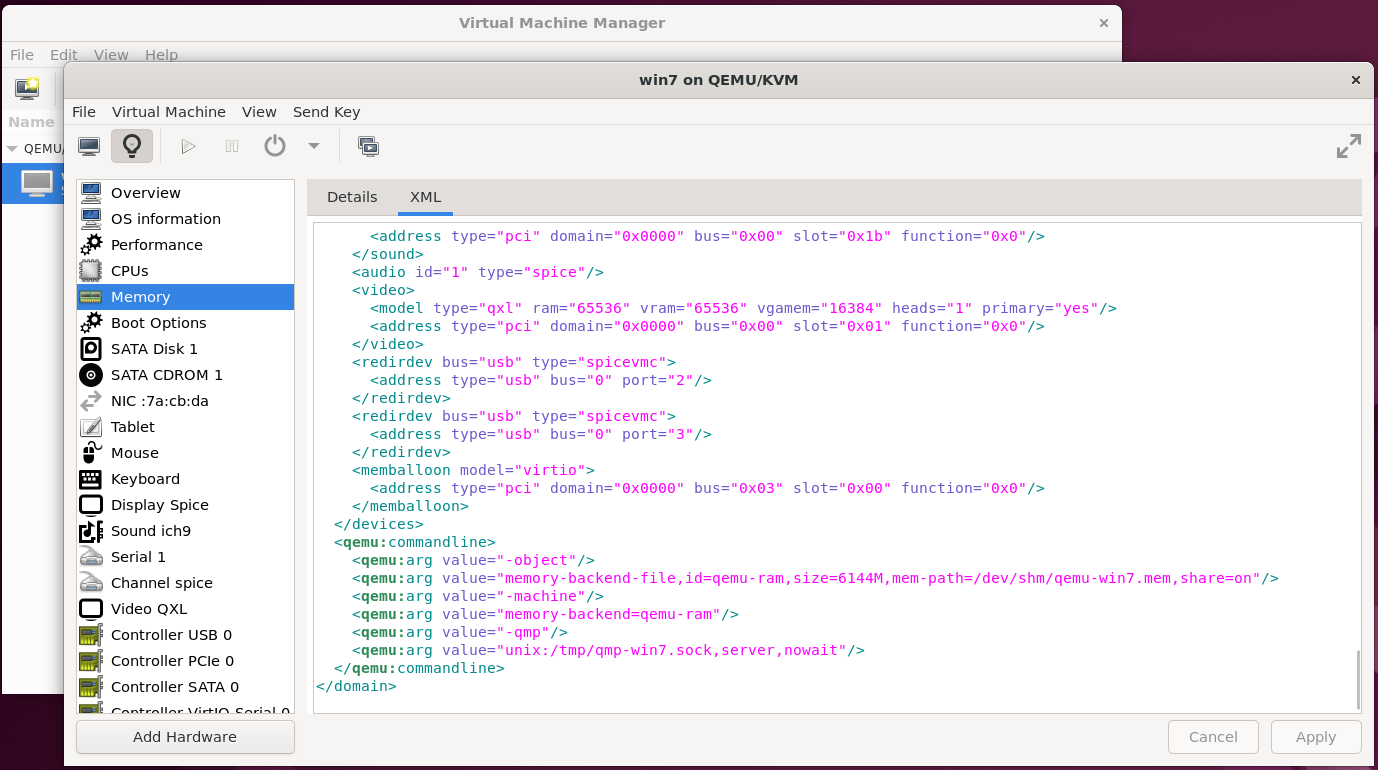Viewport: 1378px width, 770px height.
Task: Switch to the XML tab
Action: 425,197
